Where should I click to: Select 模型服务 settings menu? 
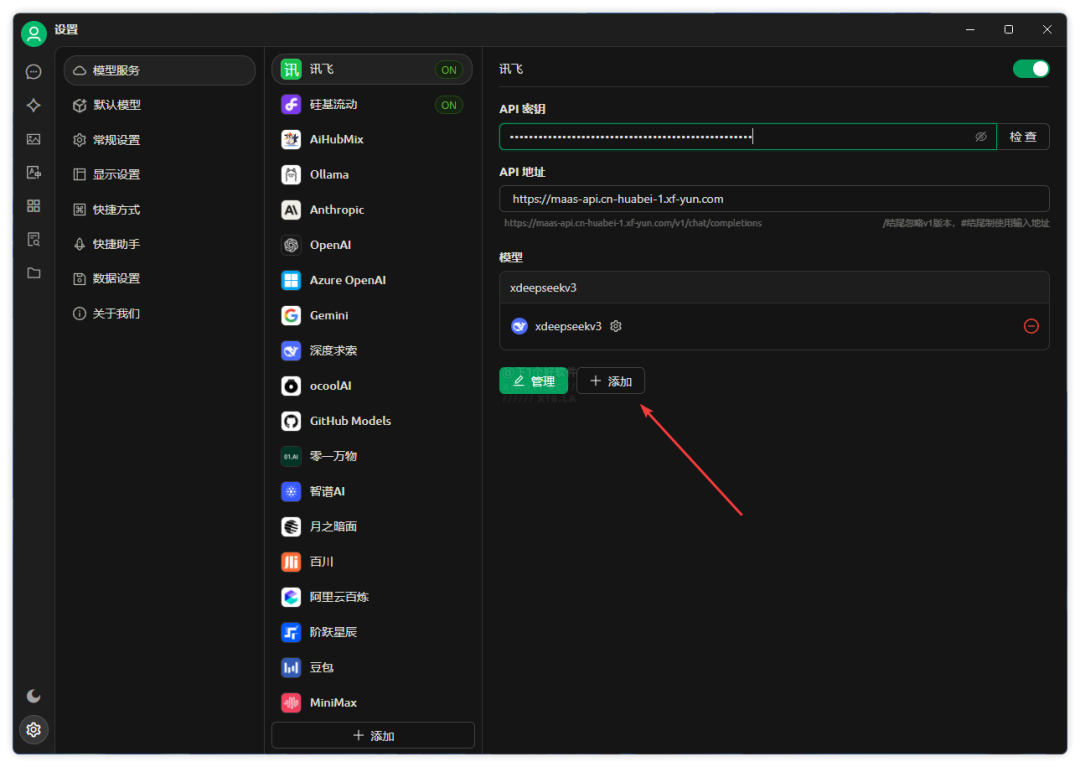pyautogui.click(x=160, y=70)
